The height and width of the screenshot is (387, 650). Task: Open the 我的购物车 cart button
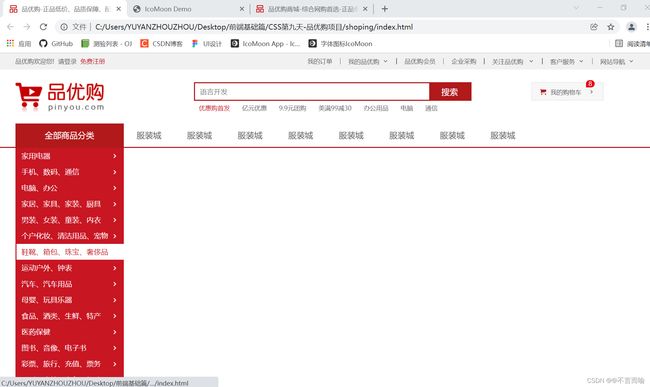coord(567,92)
